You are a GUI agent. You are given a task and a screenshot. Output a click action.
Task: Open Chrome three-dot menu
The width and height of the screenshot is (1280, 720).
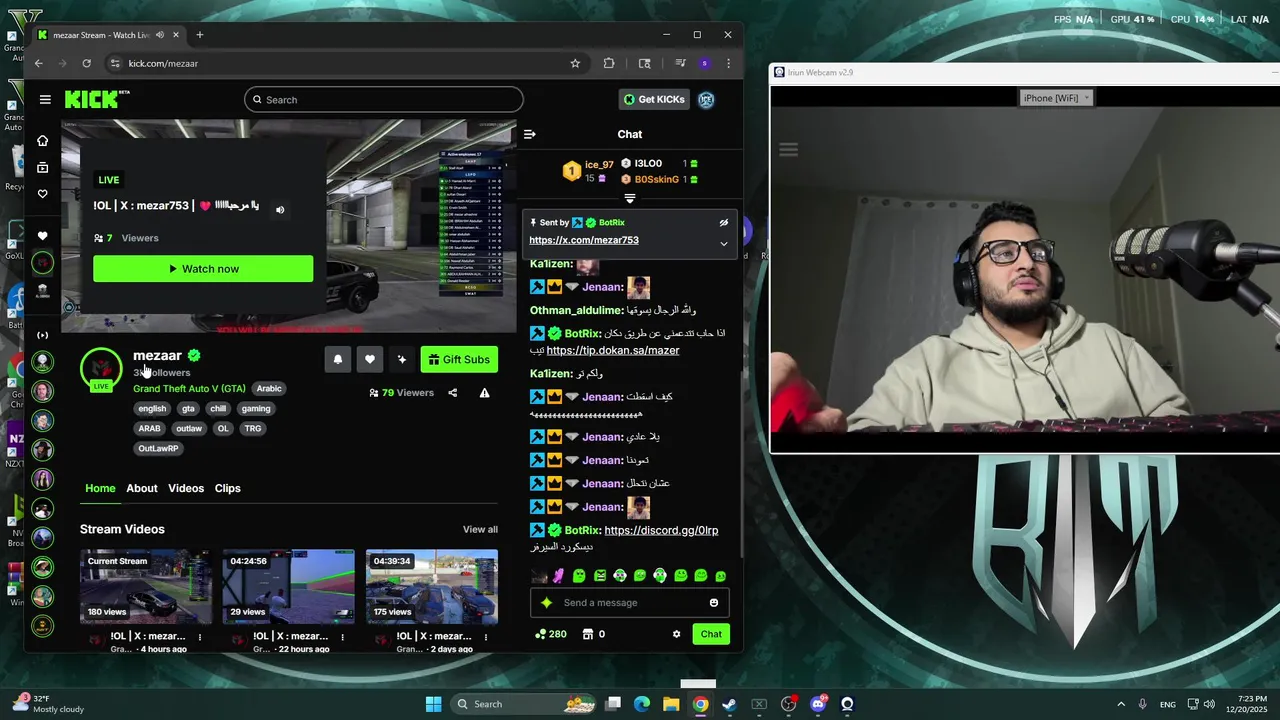point(728,63)
